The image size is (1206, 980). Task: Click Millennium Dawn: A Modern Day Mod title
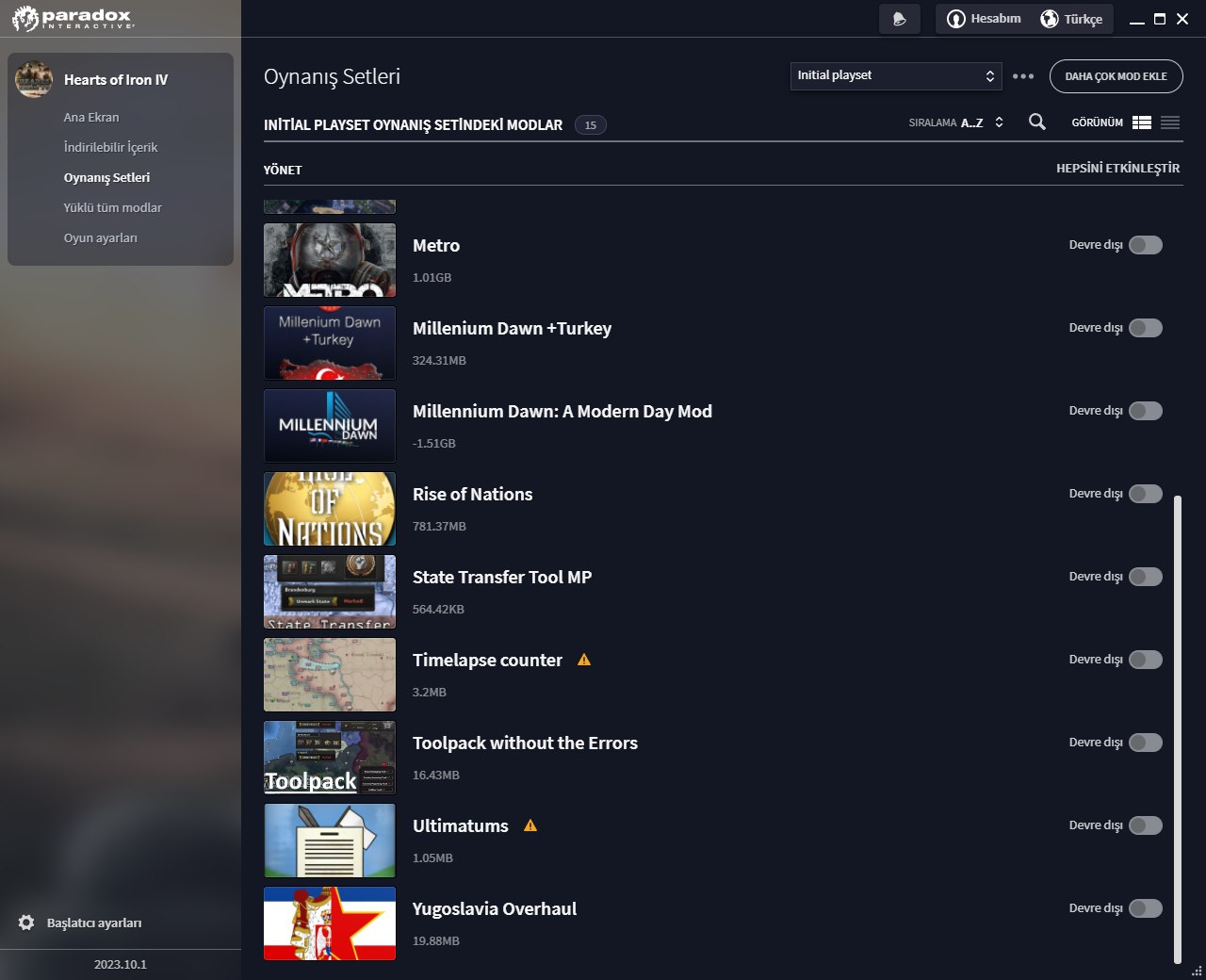point(562,411)
